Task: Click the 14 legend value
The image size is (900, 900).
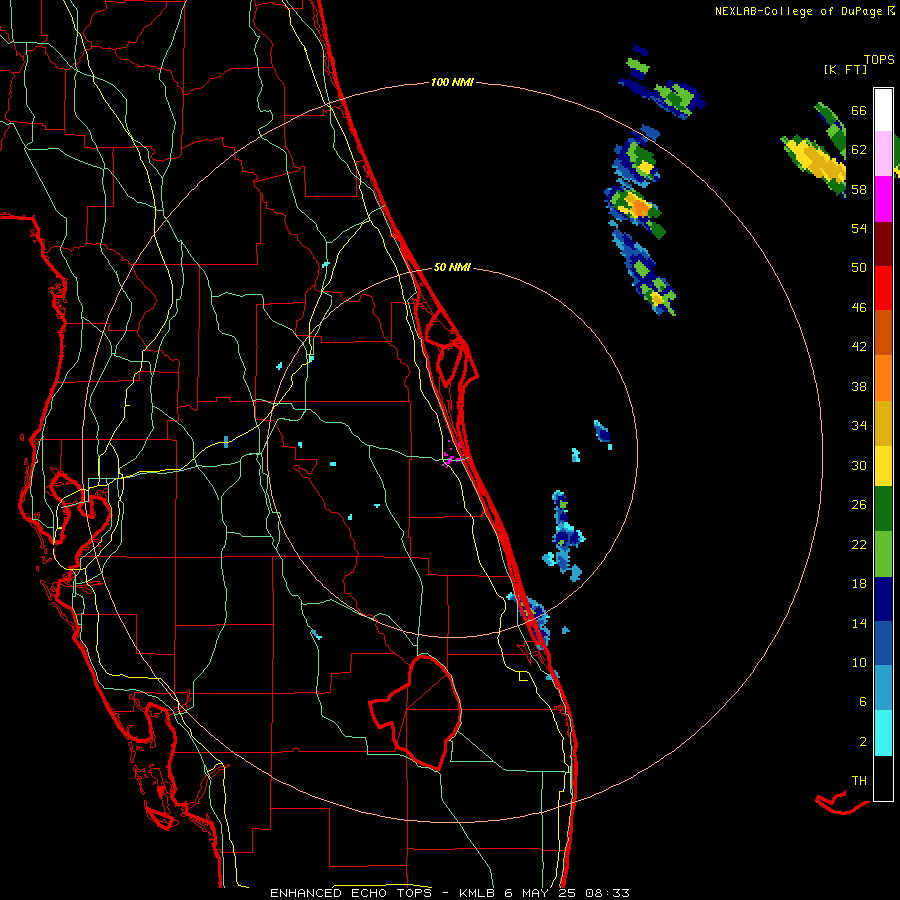Action: tap(859, 623)
